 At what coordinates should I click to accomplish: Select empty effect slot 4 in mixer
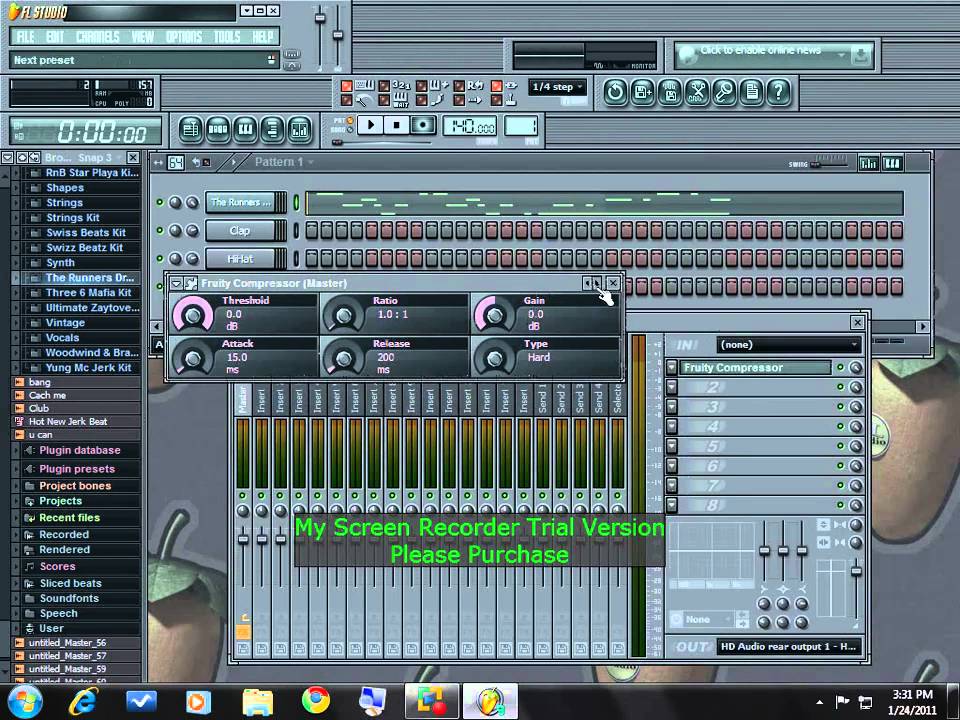pos(756,426)
